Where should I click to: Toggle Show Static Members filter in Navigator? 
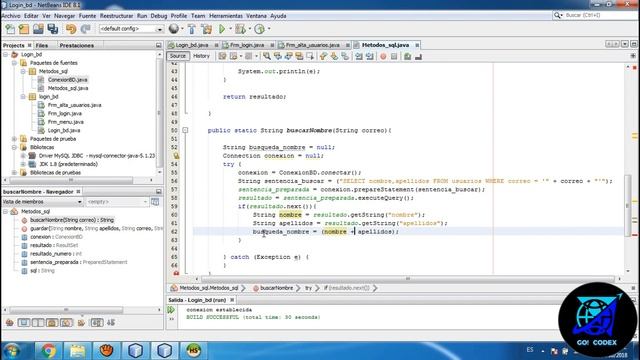click(x=38, y=323)
